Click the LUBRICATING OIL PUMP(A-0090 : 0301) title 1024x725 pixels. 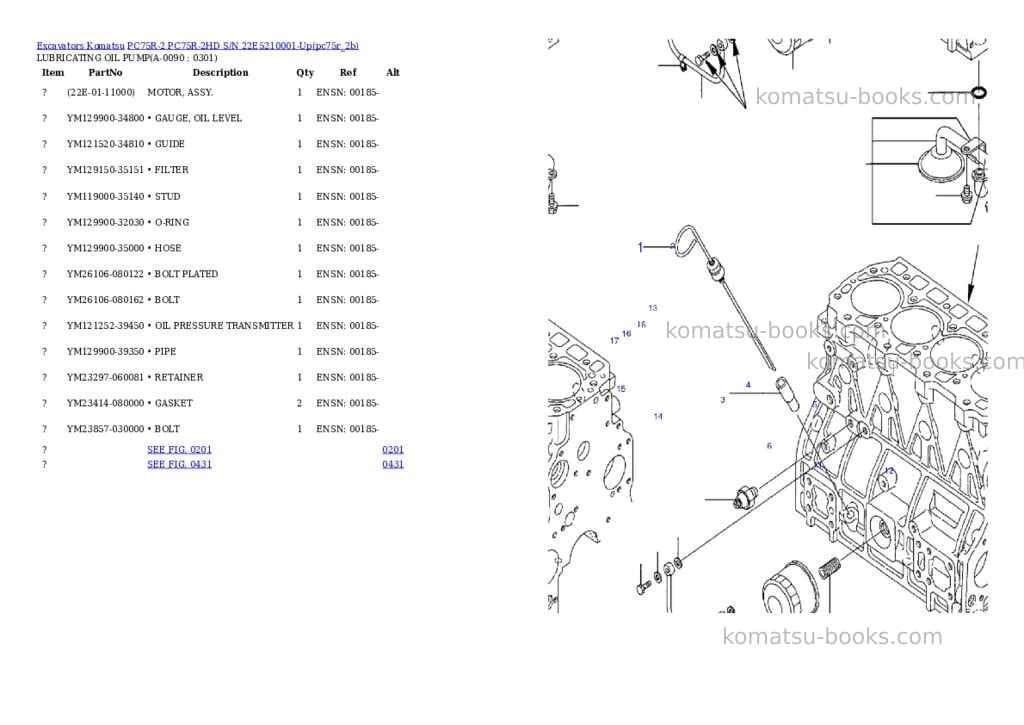[x=127, y=58]
